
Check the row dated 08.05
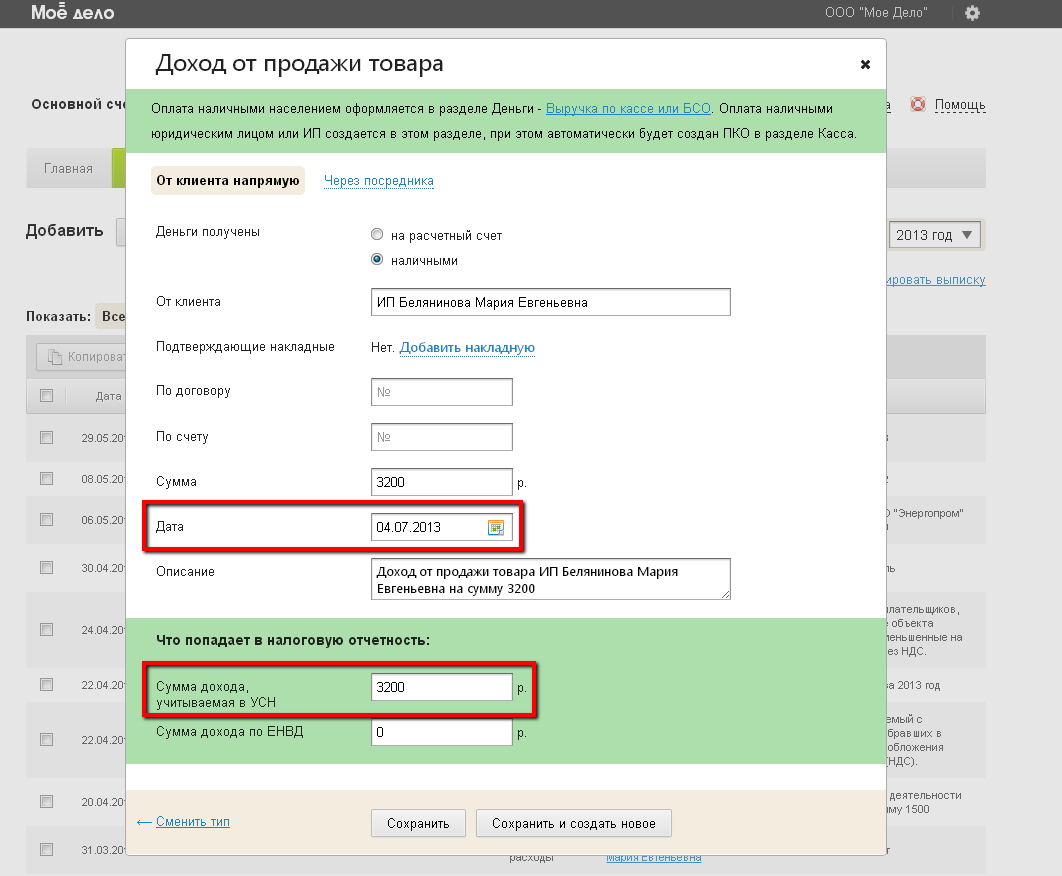click(x=46, y=479)
